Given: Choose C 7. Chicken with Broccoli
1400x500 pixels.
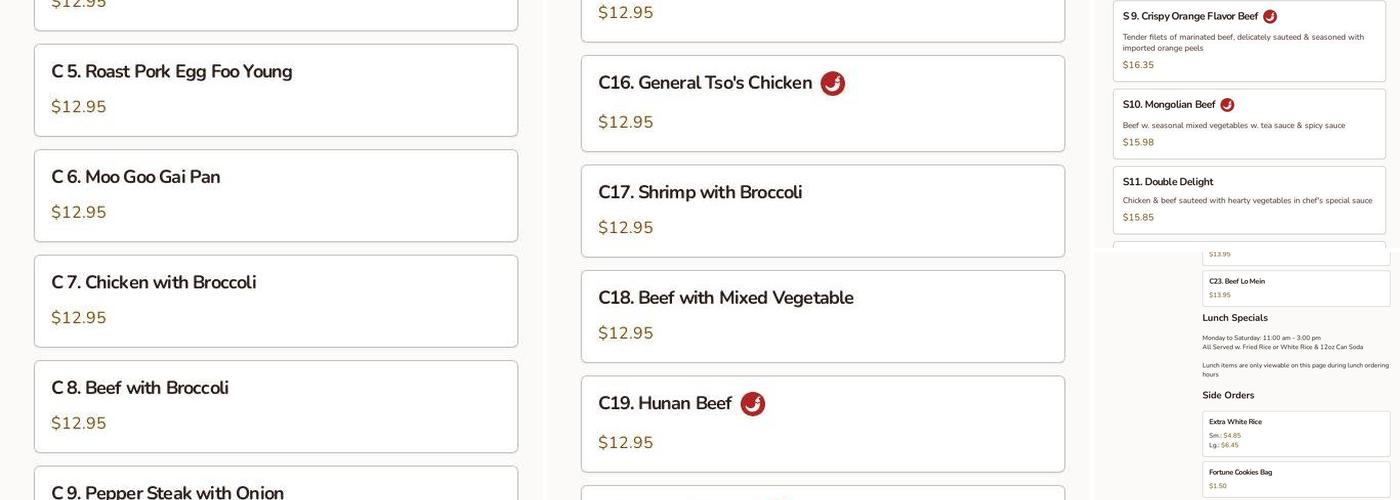Looking at the screenshot, I should tap(275, 301).
